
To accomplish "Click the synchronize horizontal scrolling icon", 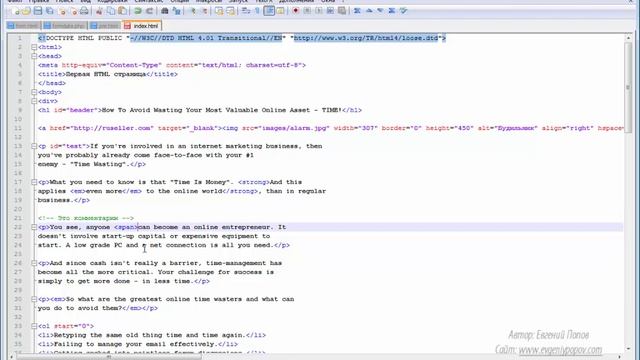I will (x=231, y=11).
